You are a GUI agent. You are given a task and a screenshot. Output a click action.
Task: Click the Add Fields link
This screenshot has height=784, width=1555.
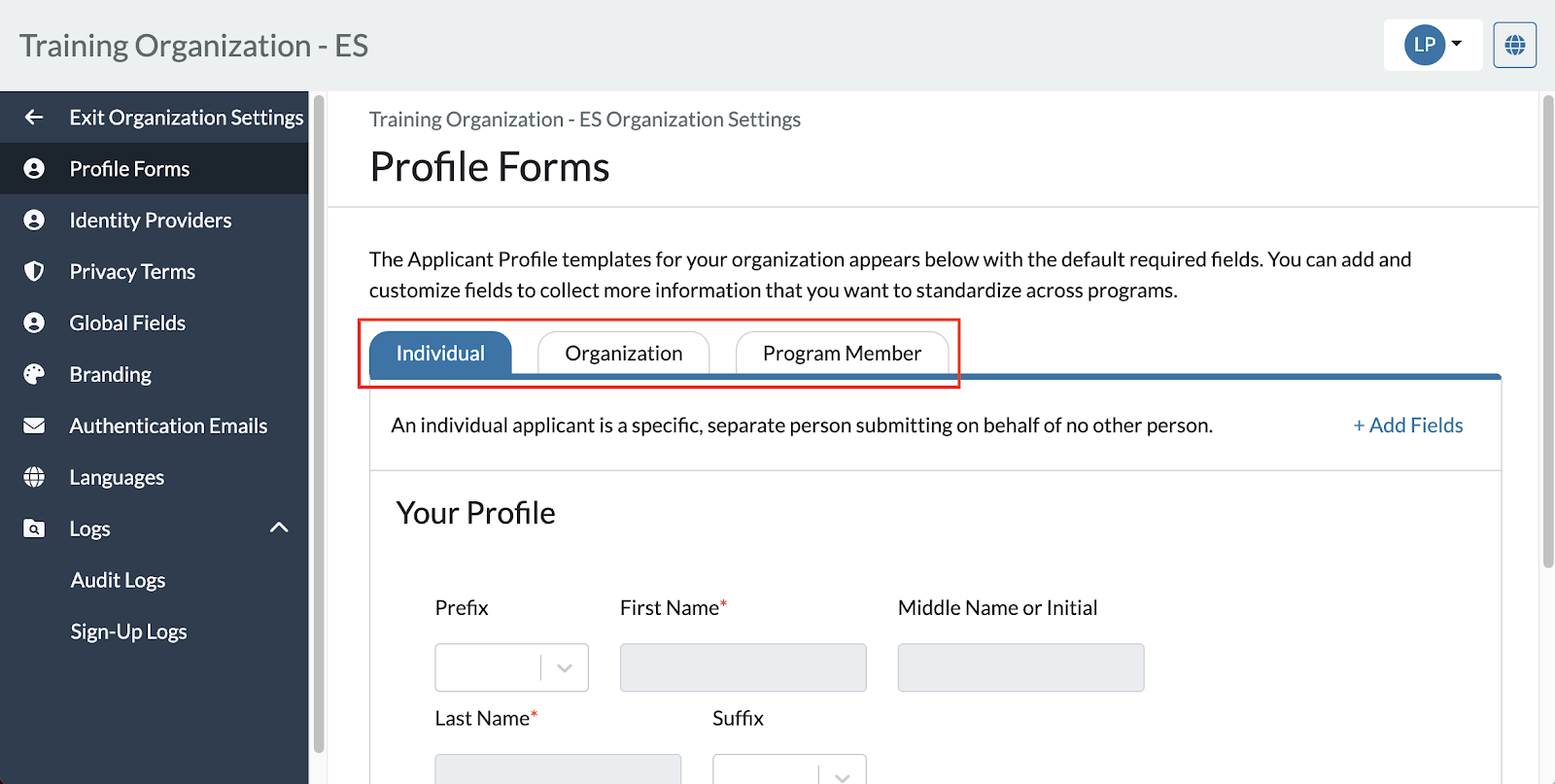(1407, 425)
